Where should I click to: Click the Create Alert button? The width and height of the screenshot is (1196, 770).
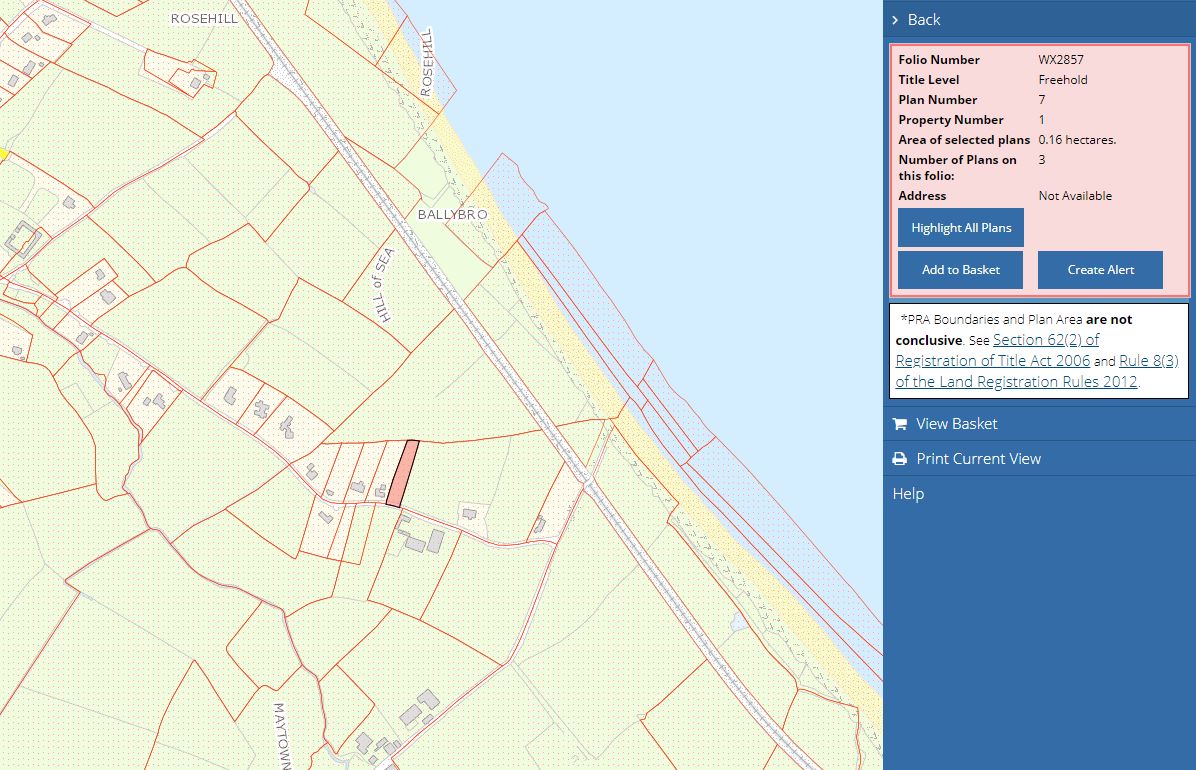coord(1100,270)
